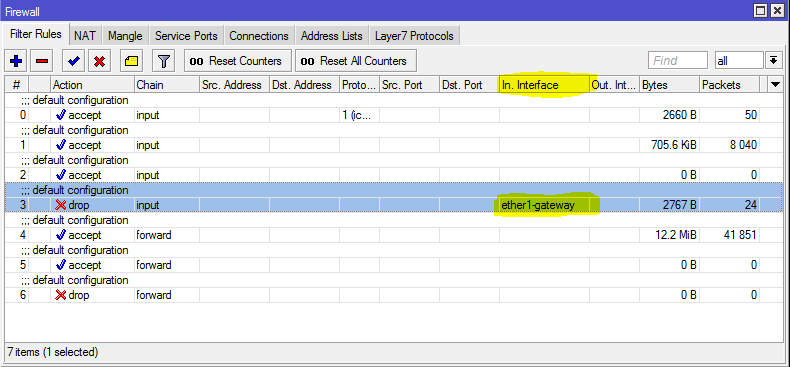Screen dimensions: 790x367
Task: Click the Reset Counters button
Action: [x=238, y=61]
